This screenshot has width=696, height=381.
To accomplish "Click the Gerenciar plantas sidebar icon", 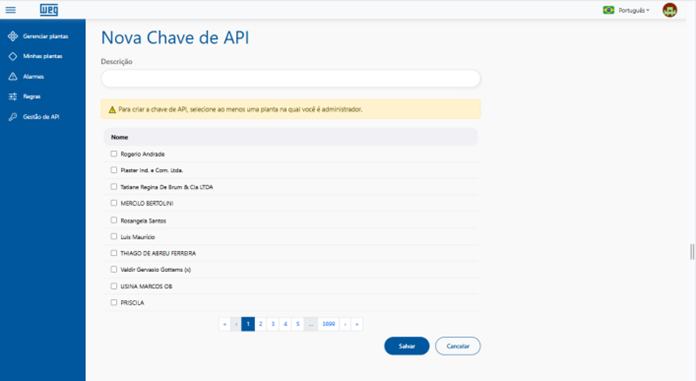I will [x=13, y=36].
